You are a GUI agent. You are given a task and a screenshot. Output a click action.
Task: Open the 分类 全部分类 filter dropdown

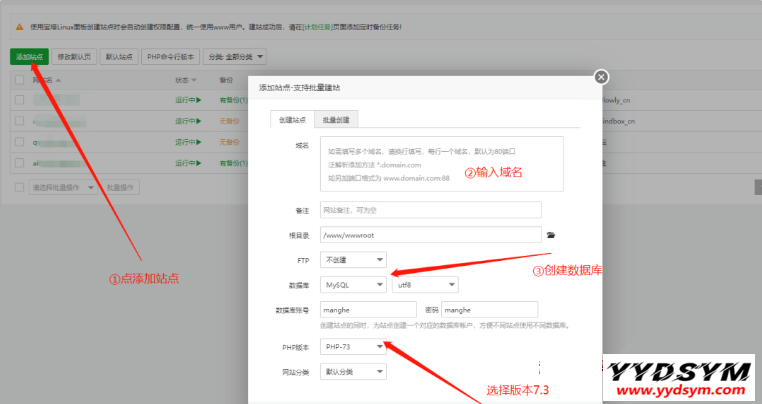click(x=235, y=57)
